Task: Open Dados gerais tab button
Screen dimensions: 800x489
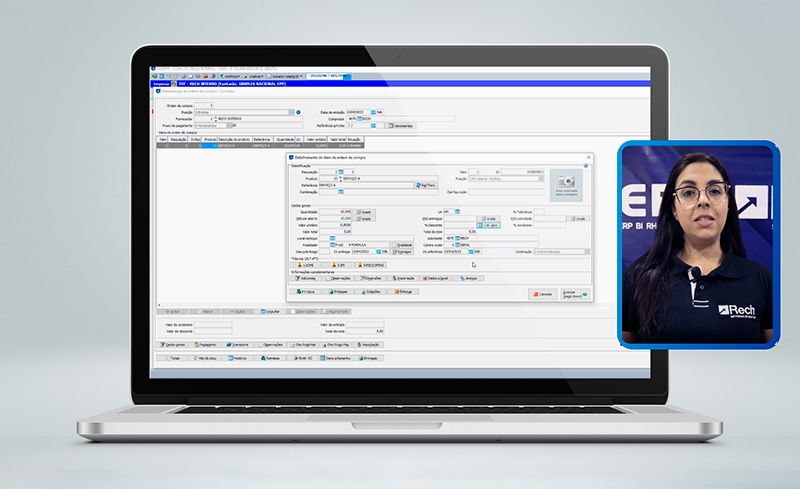Action: click(173, 345)
